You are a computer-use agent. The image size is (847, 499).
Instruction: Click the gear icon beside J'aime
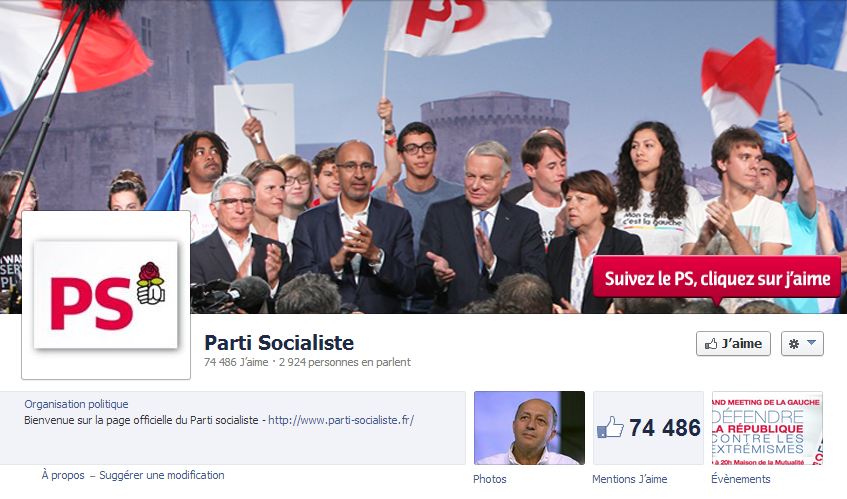pos(794,343)
